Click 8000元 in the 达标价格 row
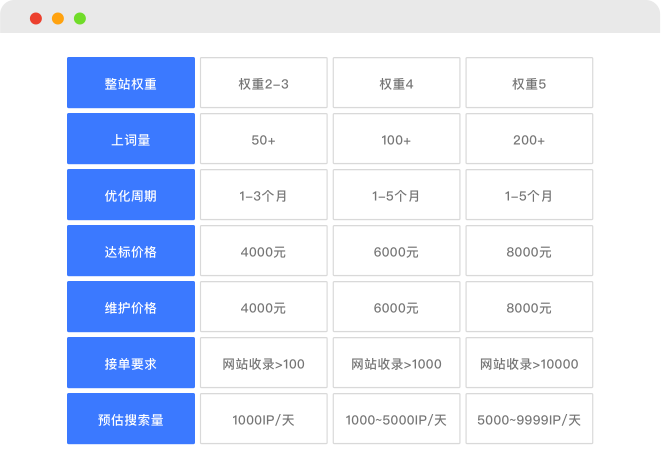The height and width of the screenshot is (467, 661). [x=529, y=251]
